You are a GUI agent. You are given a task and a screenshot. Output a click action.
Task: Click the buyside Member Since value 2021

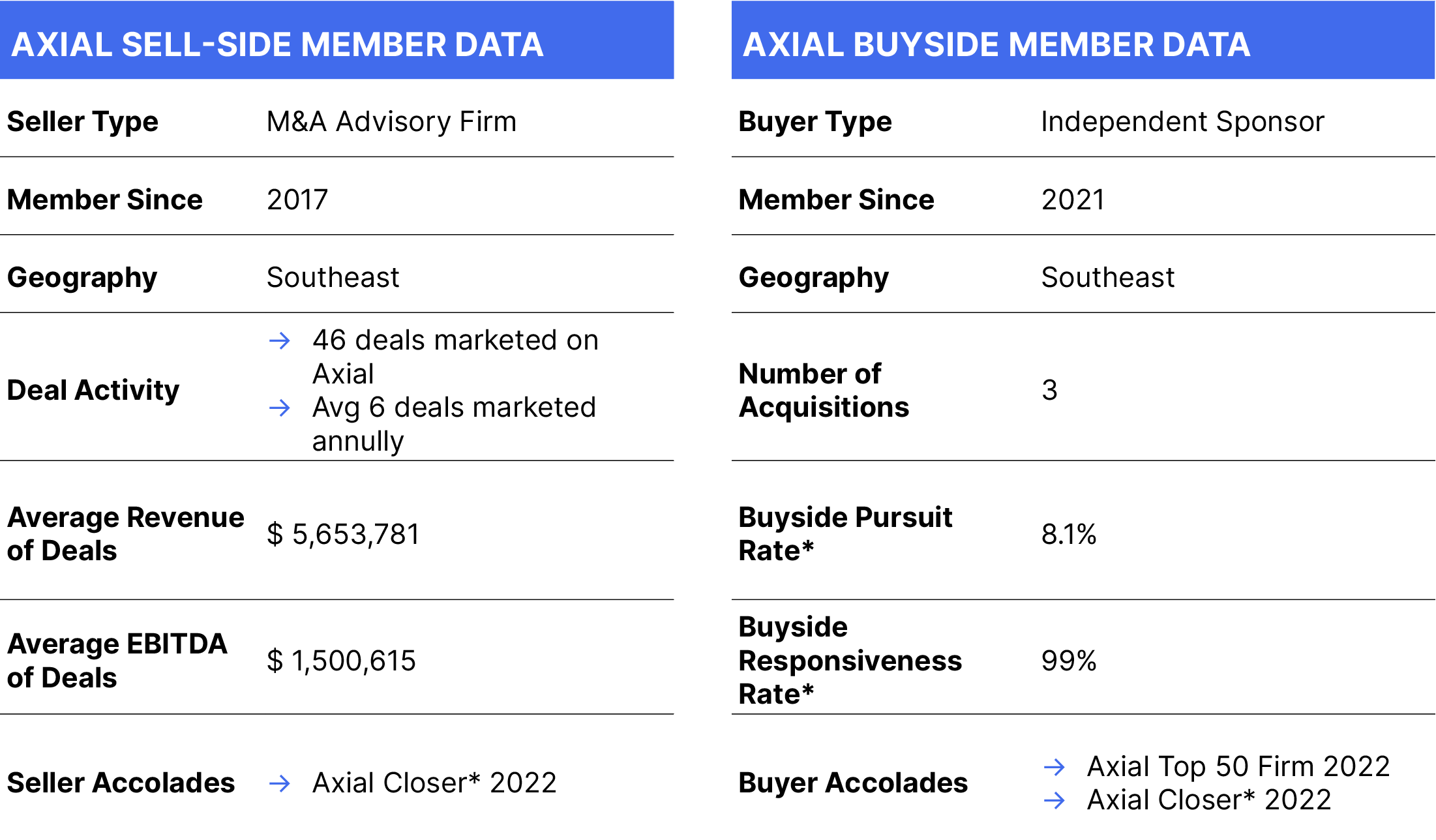[1073, 200]
